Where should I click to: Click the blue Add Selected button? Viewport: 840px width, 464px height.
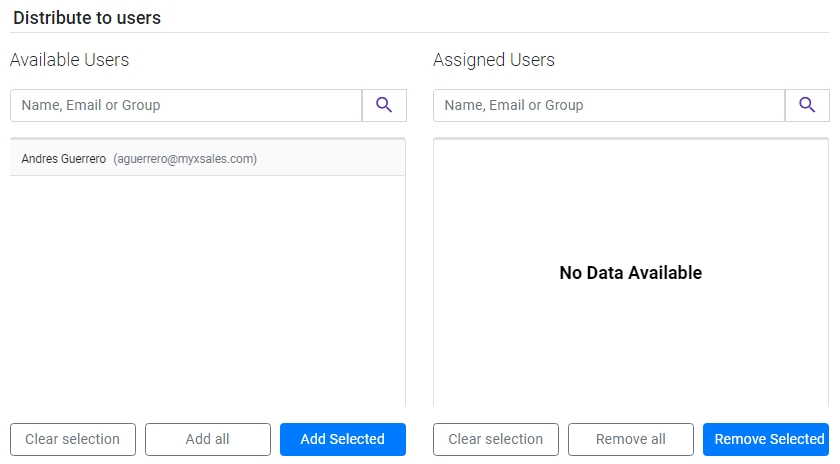(343, 439)
